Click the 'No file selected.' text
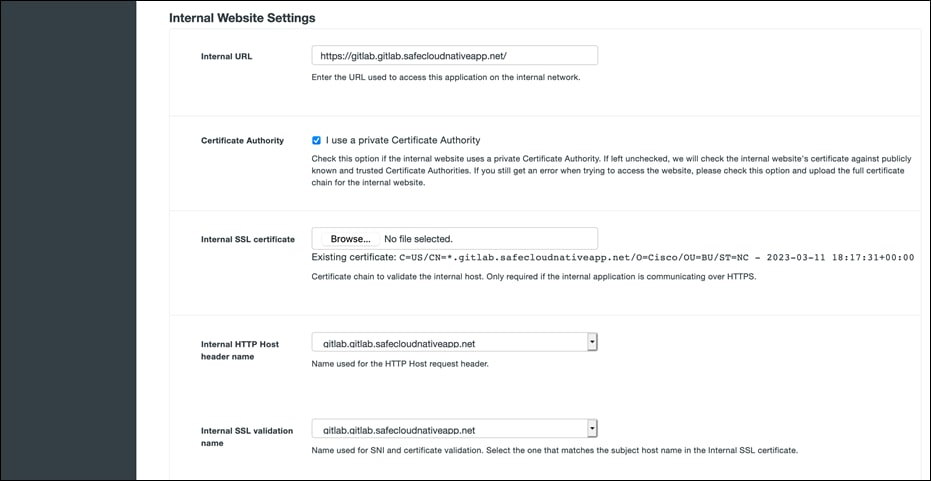 (x=419, y=239)
